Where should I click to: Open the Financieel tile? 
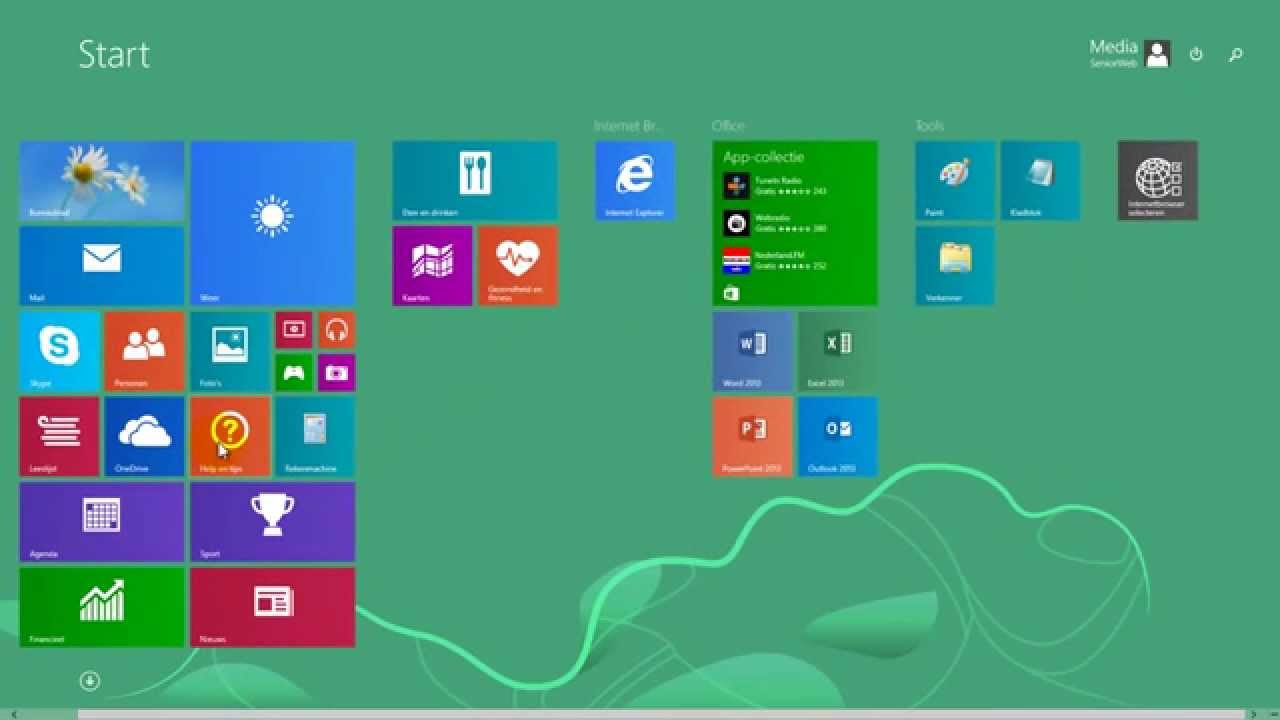click(102, 607)
